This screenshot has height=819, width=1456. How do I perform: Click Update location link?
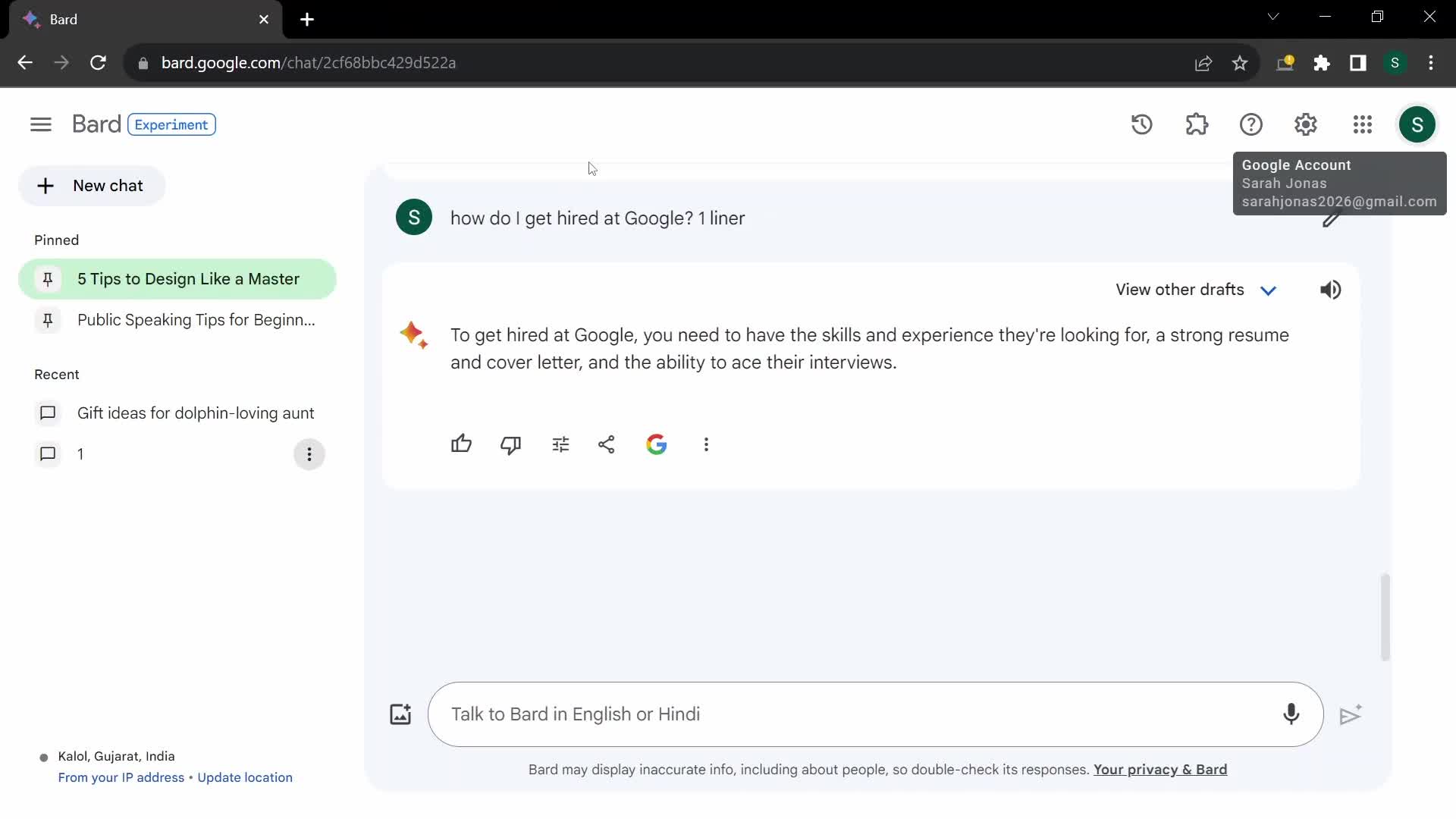pyautogui.click(x=245, y=777)
